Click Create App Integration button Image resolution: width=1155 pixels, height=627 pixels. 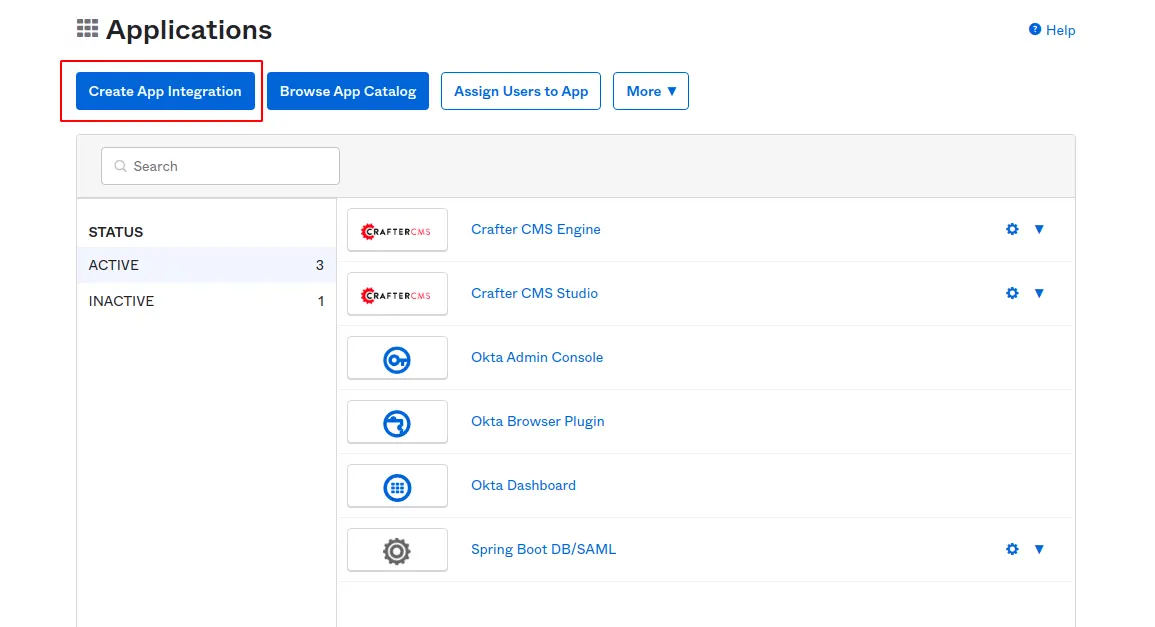(x=165, y=91)
